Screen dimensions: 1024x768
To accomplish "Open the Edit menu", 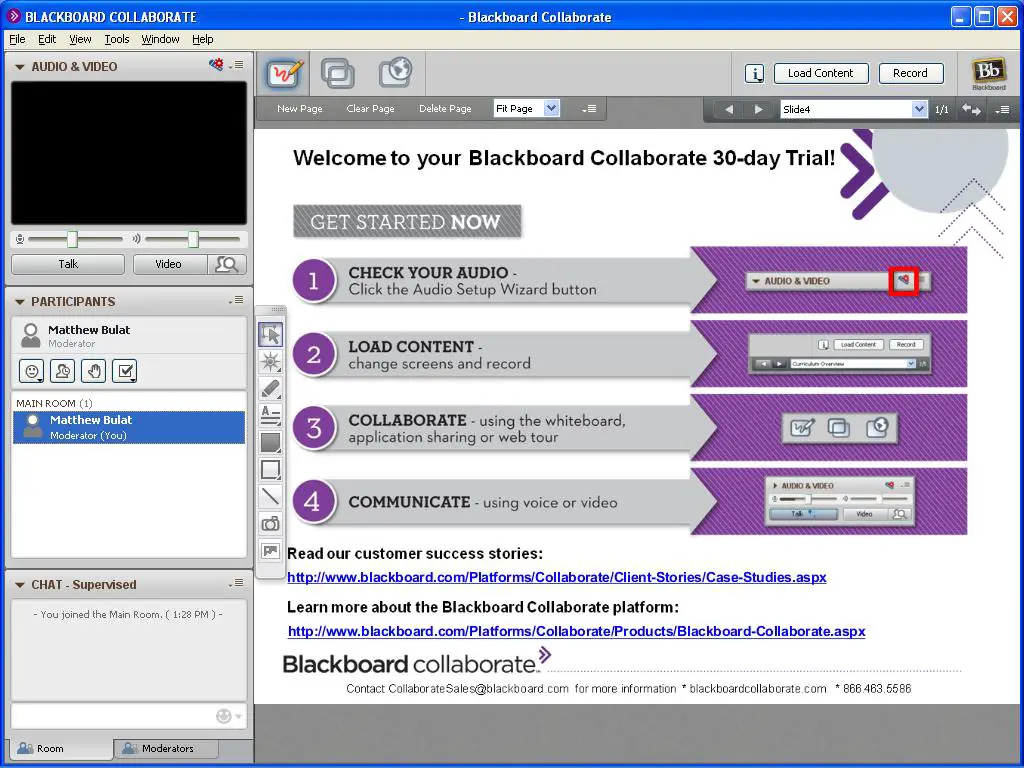I will pyautogui.click(x=47, y=39).
